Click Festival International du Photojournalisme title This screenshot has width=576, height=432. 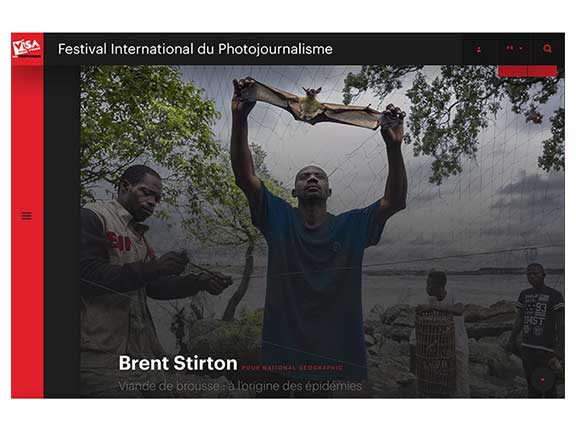195,49
